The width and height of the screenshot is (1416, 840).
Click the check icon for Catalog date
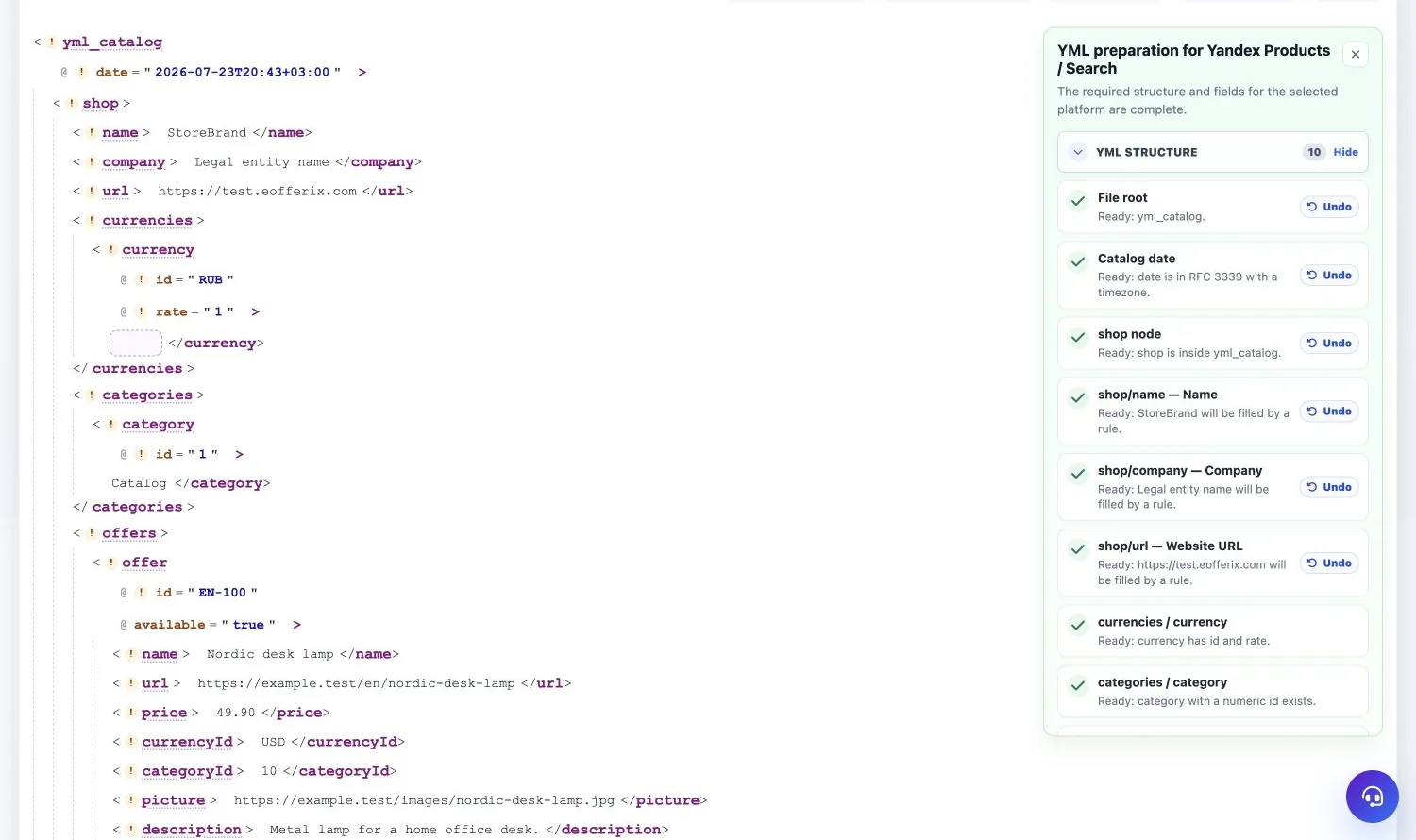1078,261
